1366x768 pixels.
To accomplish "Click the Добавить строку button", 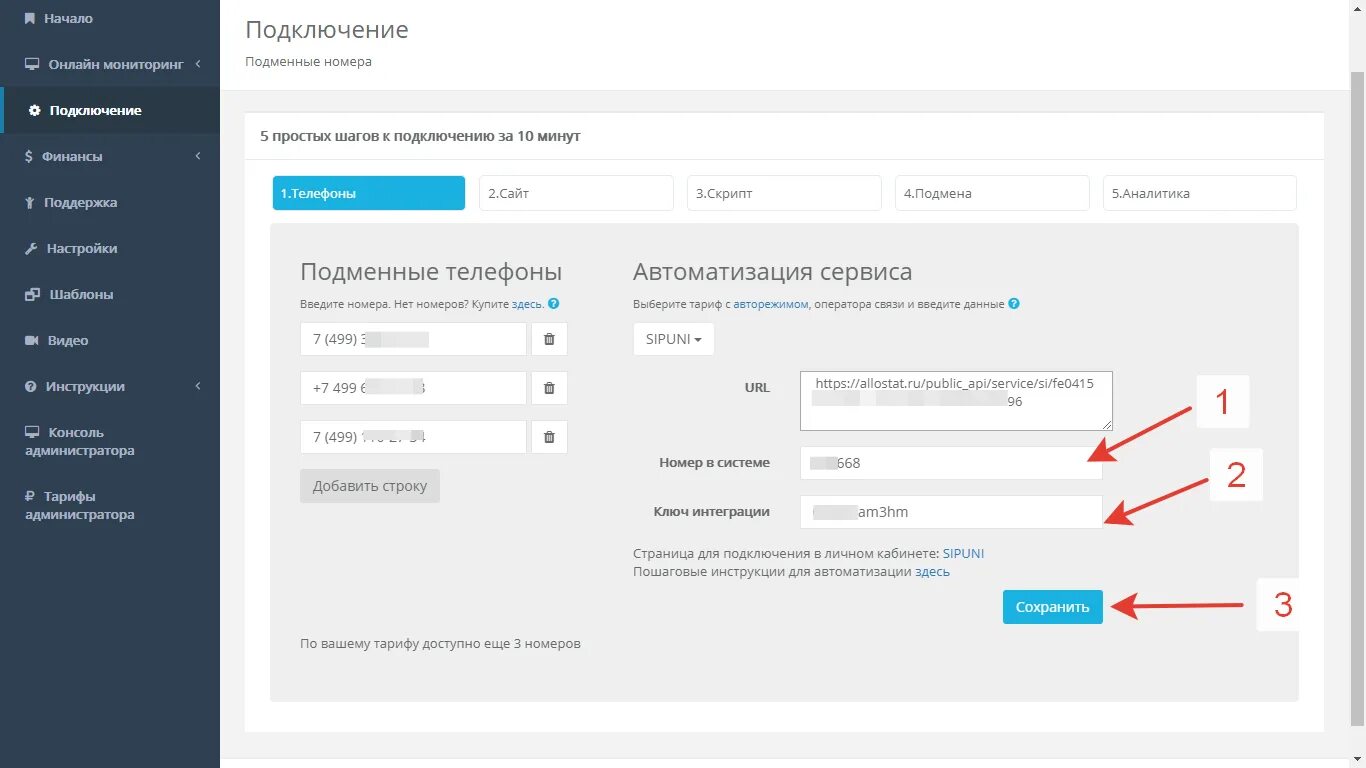I will point(370,486).
